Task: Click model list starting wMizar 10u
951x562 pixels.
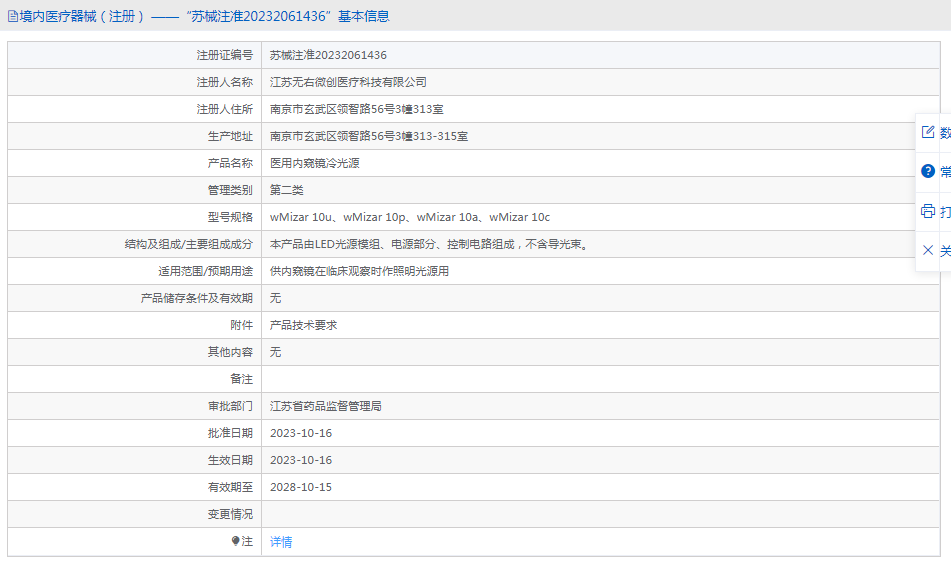Action: click(410, 217)
